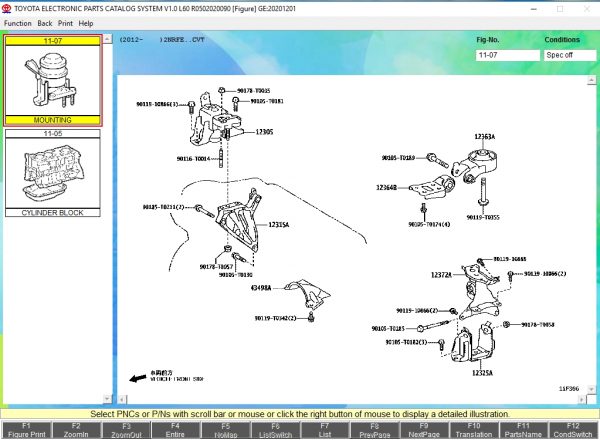Click the F6 ListSwitch button
The height and width of the screenshot is (440, 600).
tap(276, 430)
